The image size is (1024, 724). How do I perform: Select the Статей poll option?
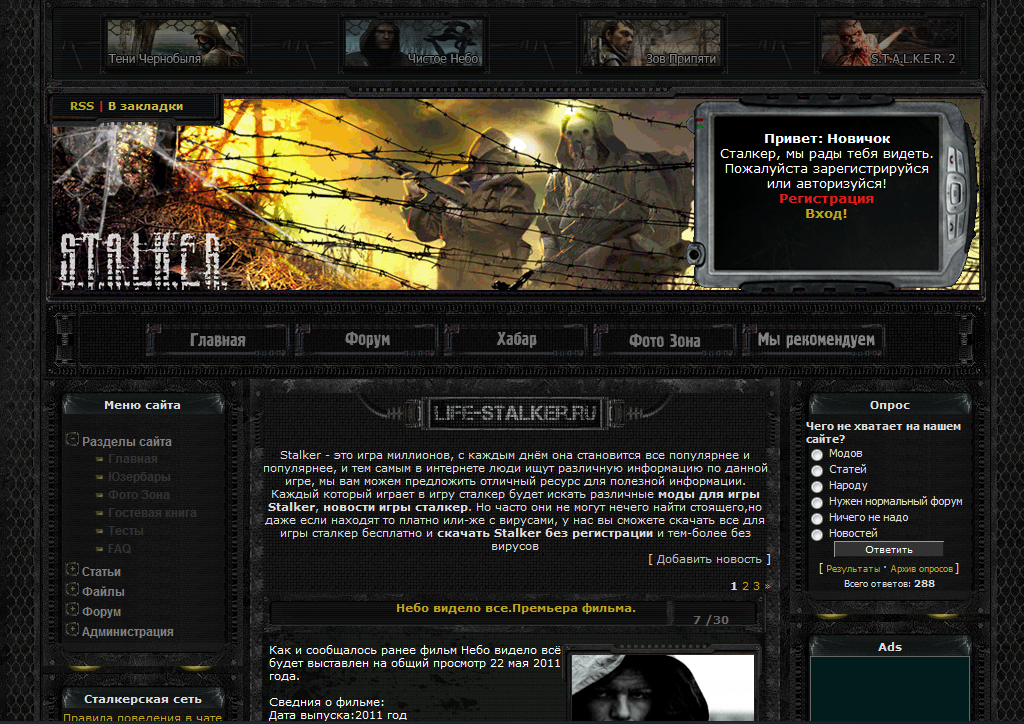[816, 471]
